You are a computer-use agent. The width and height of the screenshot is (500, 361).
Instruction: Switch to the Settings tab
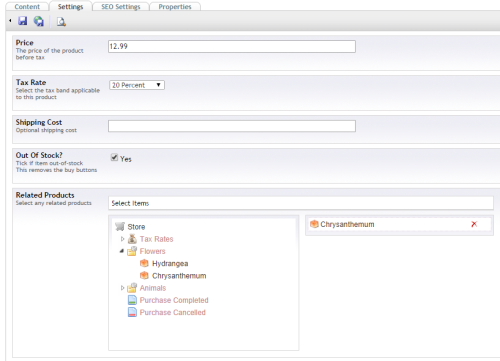tap(70, 7)
